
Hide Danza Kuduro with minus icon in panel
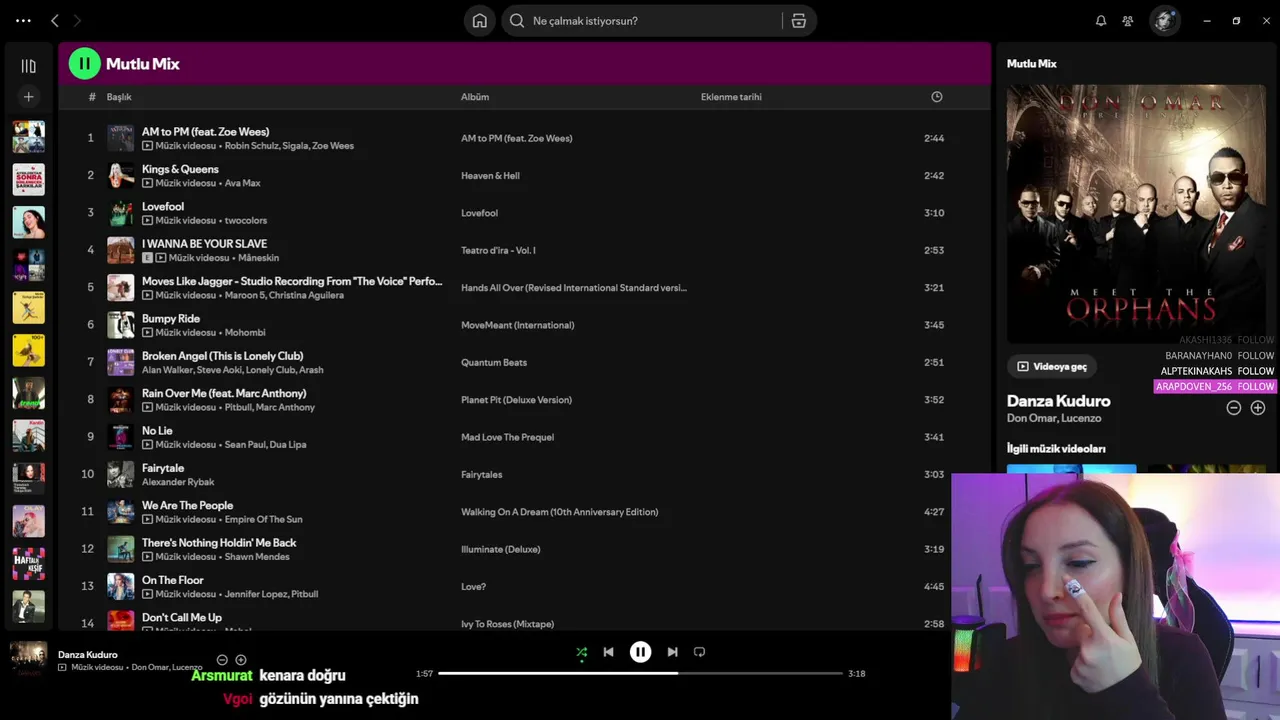pos(1234,408)
